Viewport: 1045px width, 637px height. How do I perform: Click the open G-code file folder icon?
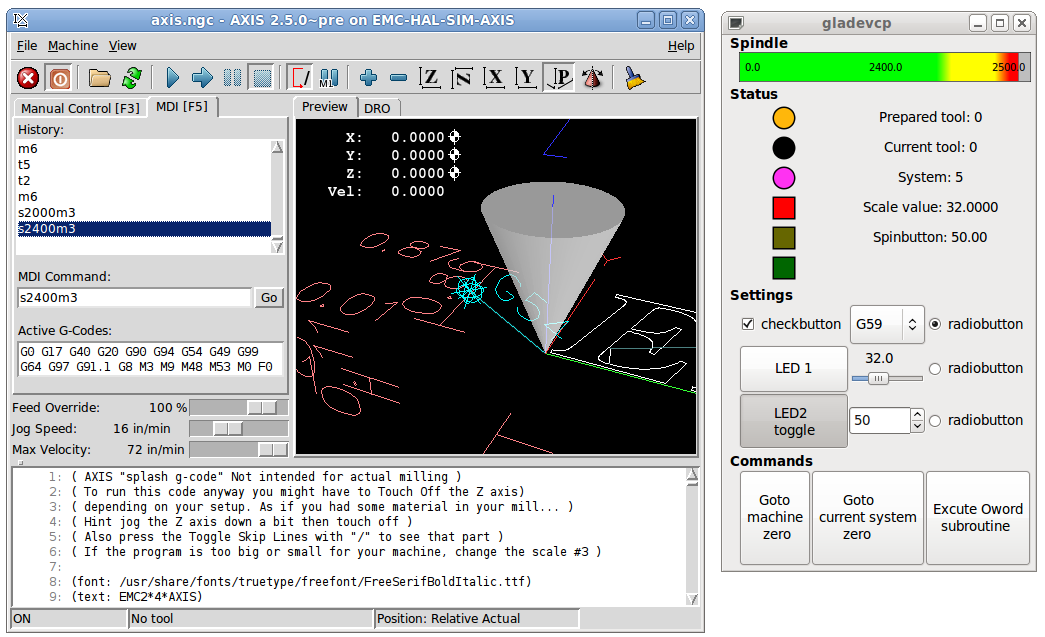tap(99, 78)
